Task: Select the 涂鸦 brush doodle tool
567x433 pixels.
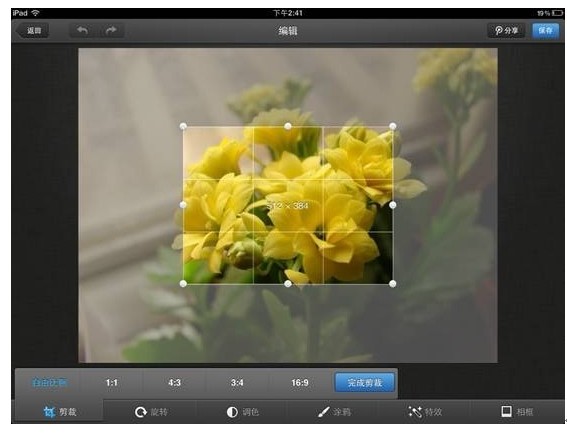Action: coord(334,412)
